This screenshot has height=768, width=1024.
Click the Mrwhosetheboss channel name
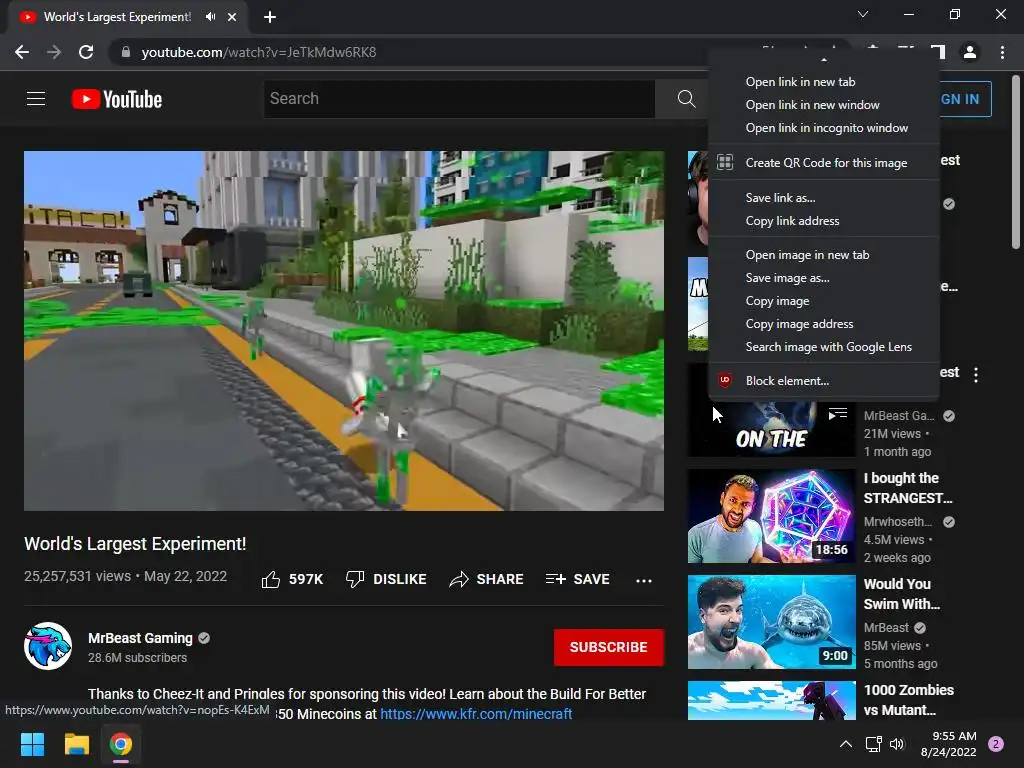point(898,522)
